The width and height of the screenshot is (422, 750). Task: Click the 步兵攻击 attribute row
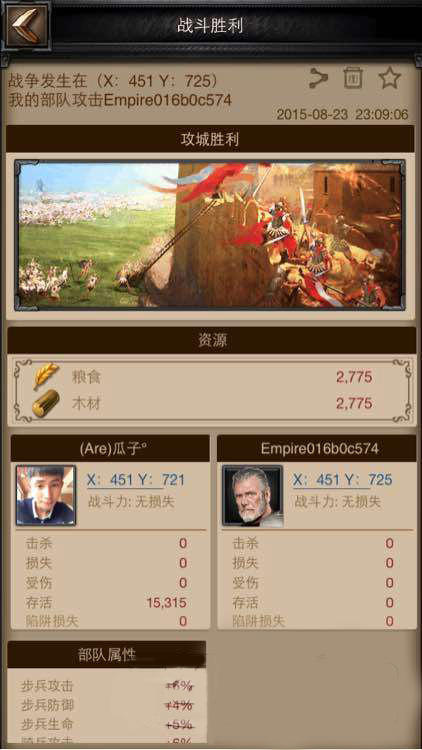(x=106, y=686)
